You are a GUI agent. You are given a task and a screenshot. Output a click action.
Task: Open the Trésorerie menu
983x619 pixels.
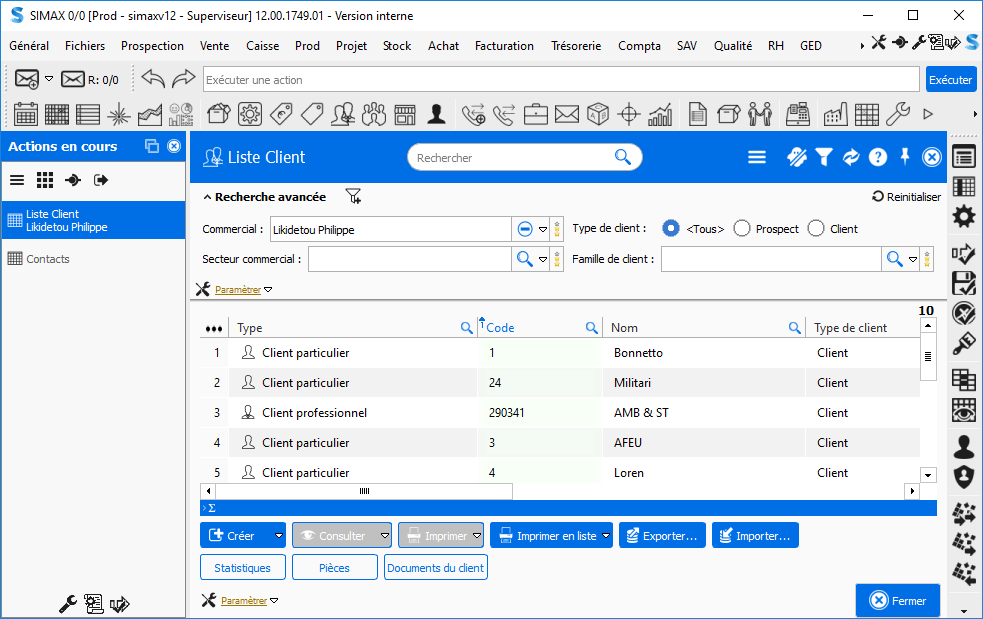point(575,46)
